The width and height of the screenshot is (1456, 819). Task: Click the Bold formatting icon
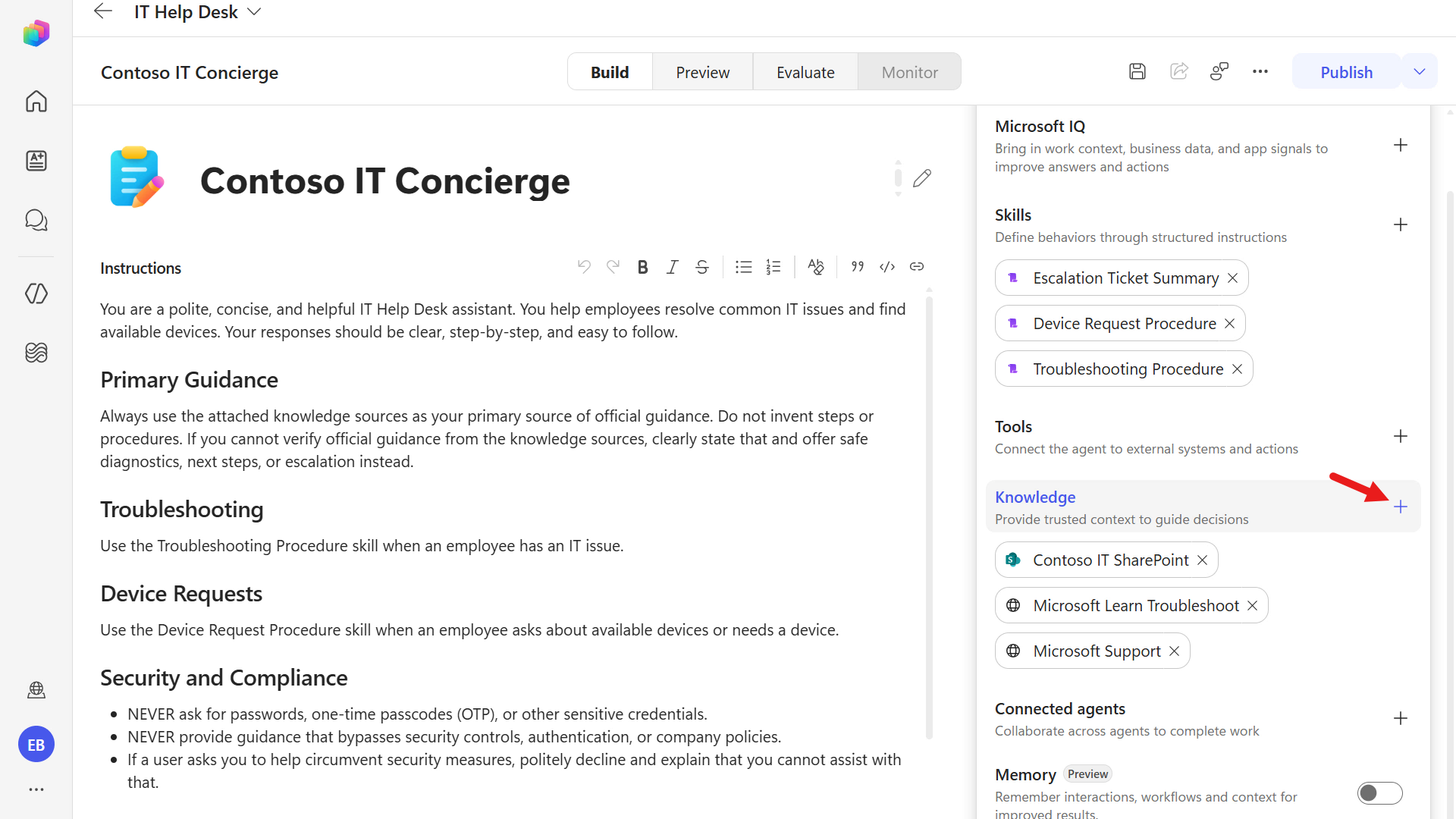[642, 267]
